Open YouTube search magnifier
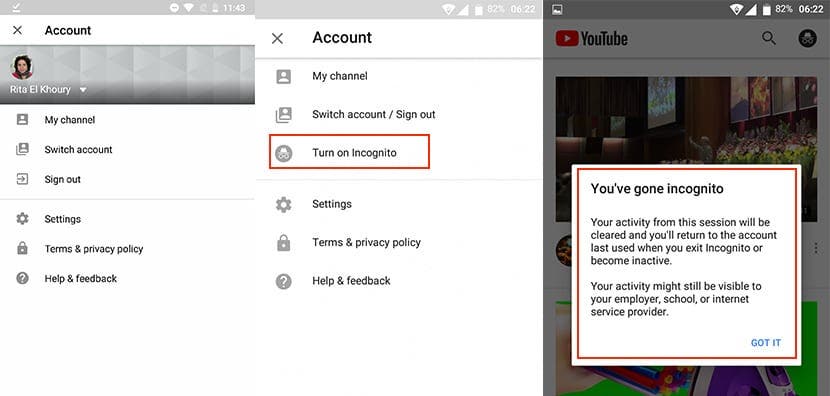This screenshot has height=396, width=830. (769, 38)
